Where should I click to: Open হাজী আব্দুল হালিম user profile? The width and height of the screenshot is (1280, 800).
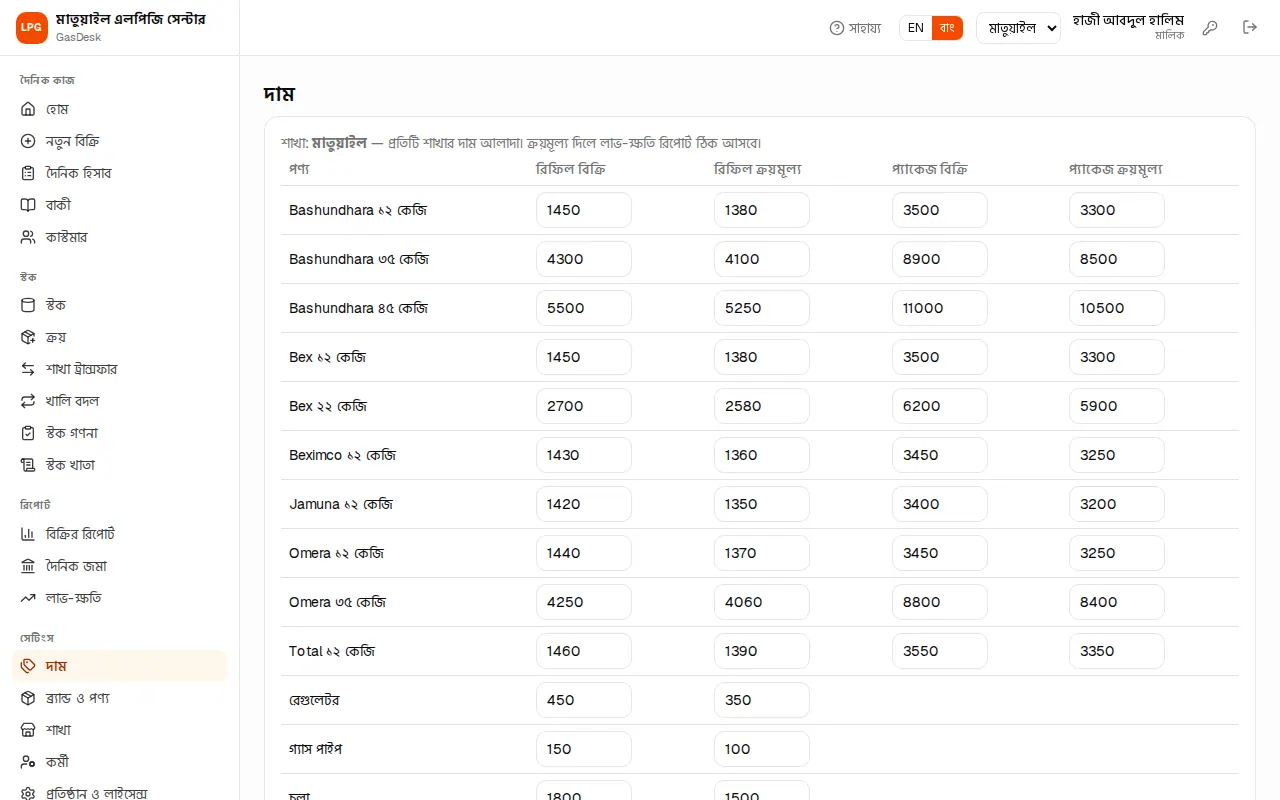pyautogui.click(x=1128, y=27)
